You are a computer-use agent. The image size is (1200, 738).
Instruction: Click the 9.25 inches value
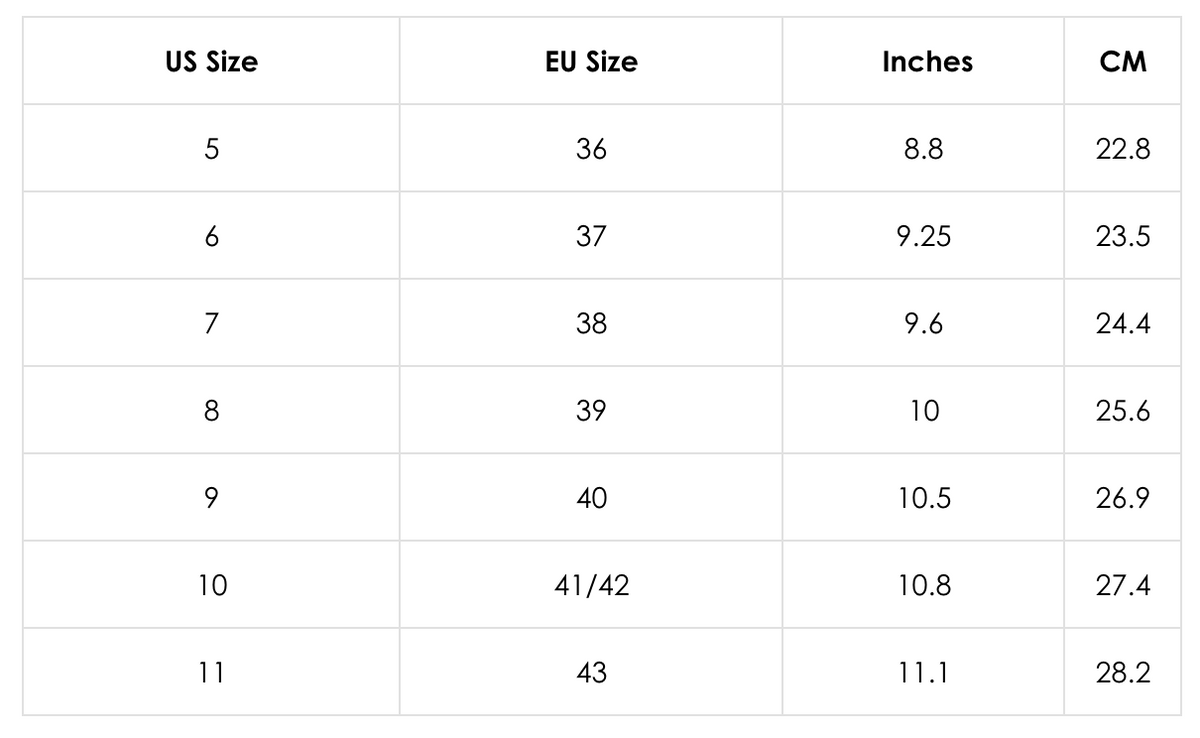(923, 237)
